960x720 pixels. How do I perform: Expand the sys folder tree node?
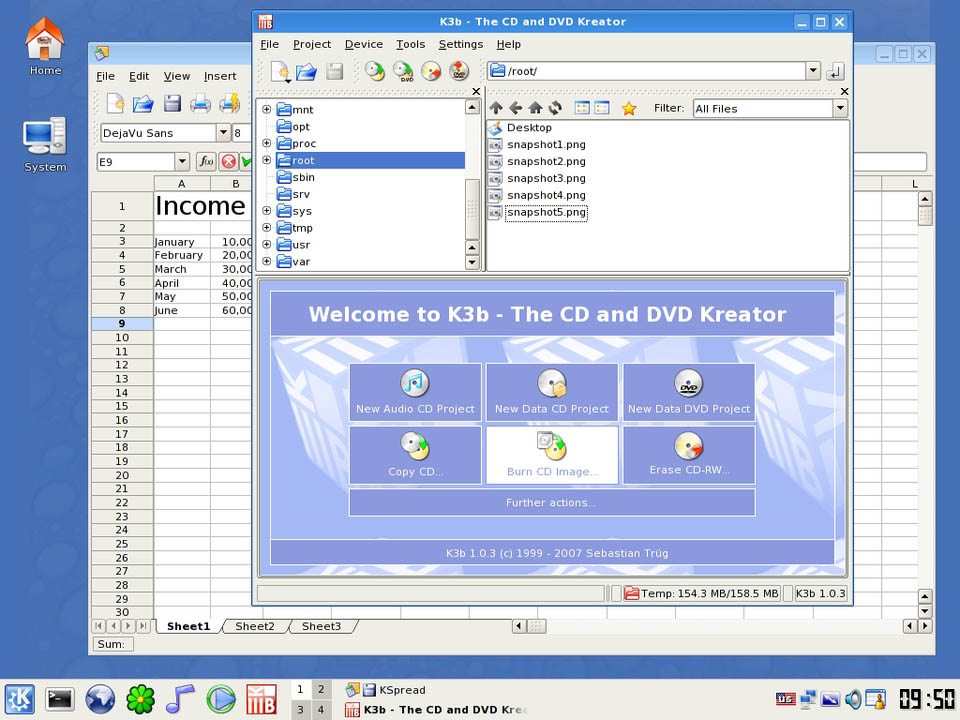(x=266, y=211)
